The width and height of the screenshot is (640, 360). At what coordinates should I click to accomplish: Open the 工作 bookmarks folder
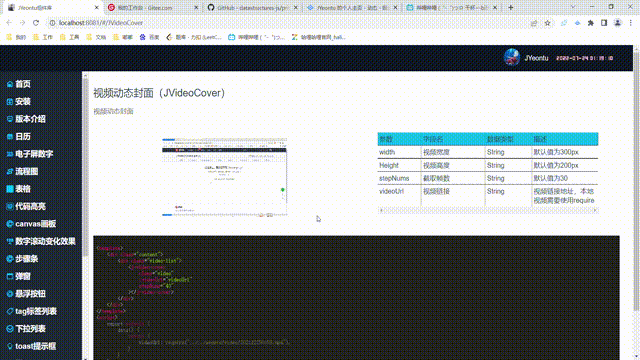point(43,37)
